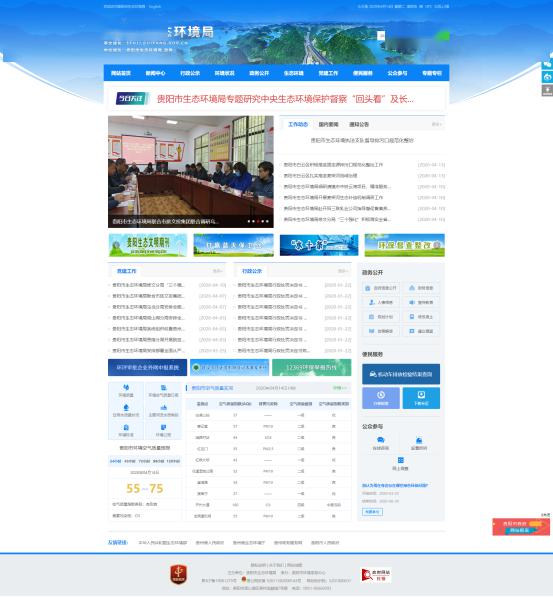This screenshot has width=553, height=597.
Task: Open 监督投诉 icon under 公众参与
Action: pos(419,440)
